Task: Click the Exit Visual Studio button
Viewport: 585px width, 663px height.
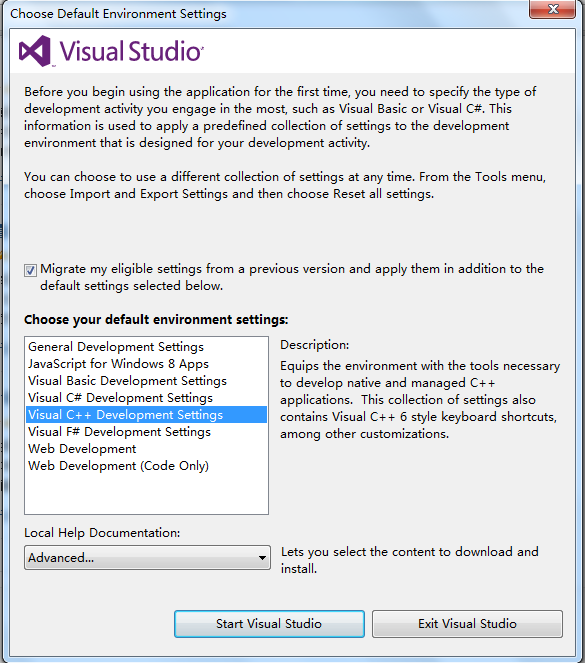Action: (x=467, y=624)
